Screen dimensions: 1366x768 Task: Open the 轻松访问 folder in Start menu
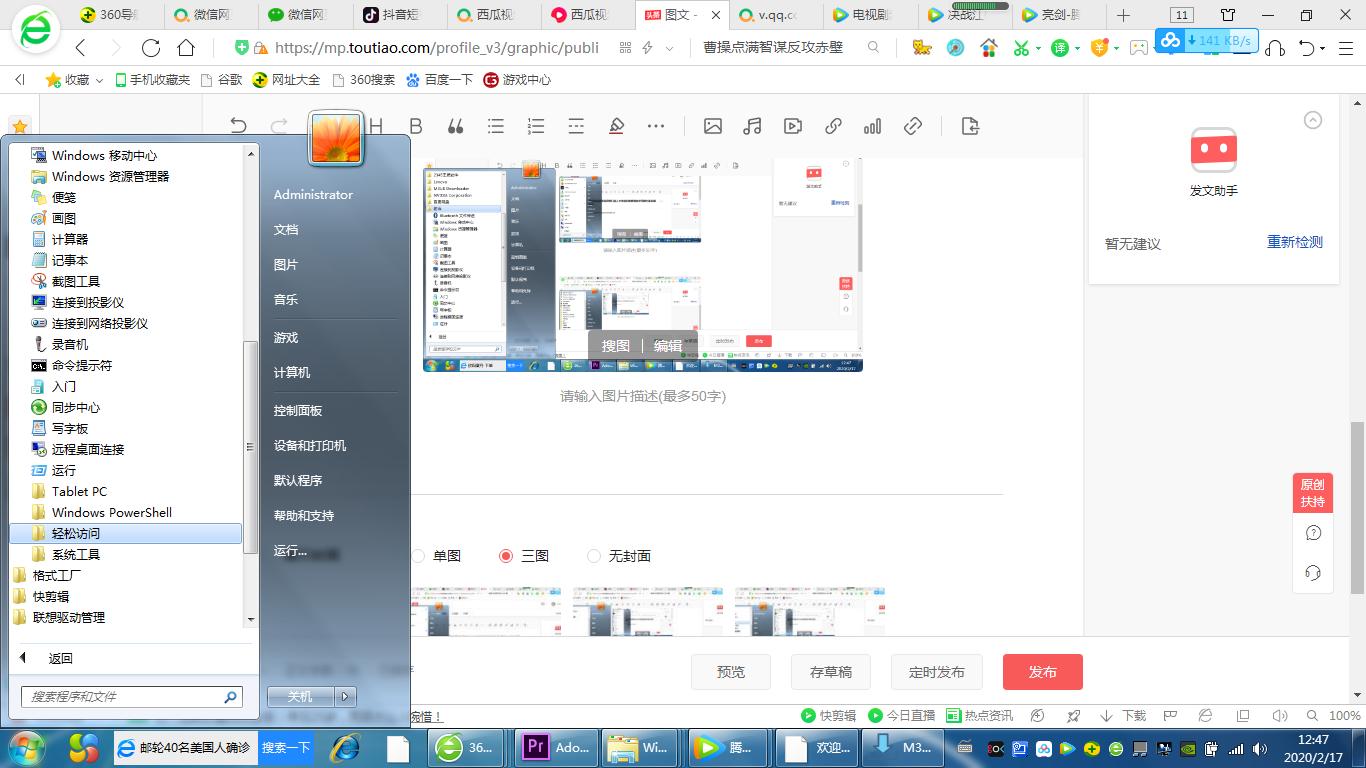(x=76, y=534)
